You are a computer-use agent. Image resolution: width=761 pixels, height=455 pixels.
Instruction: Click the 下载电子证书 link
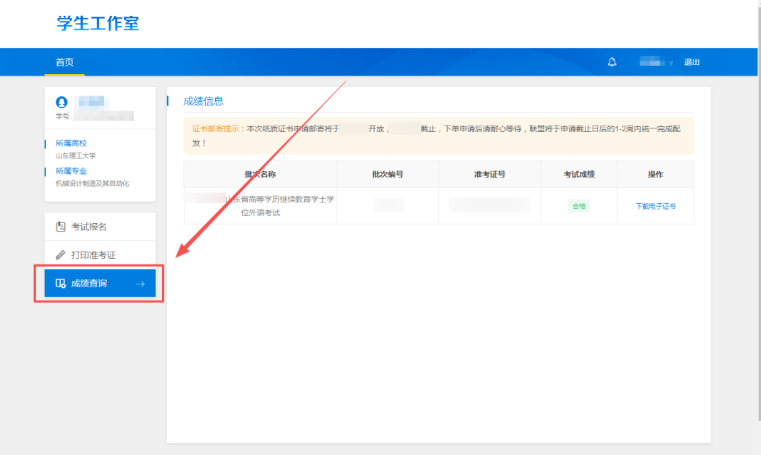[x=655, y=206]
